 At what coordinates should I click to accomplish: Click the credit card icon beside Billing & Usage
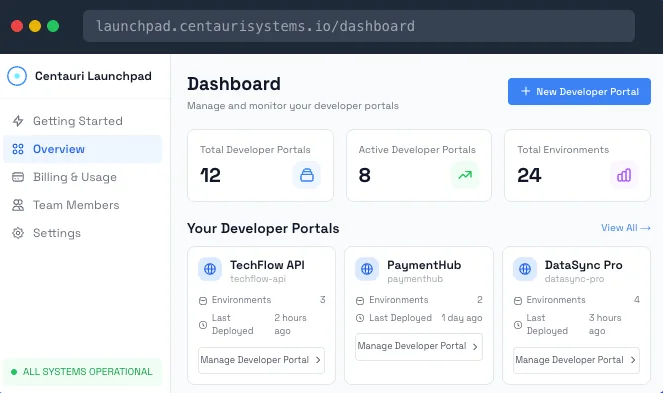pyautogui.click(x=18, y=177)
